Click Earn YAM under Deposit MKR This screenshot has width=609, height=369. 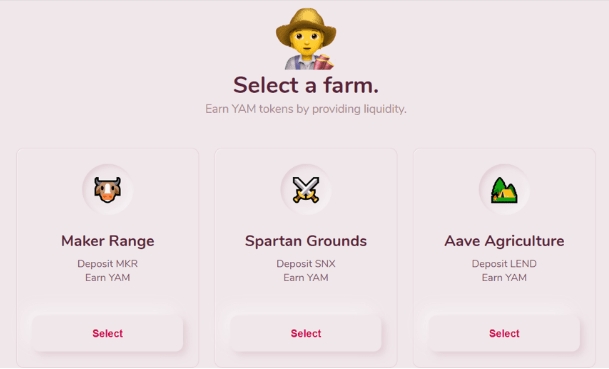(108, 278)
